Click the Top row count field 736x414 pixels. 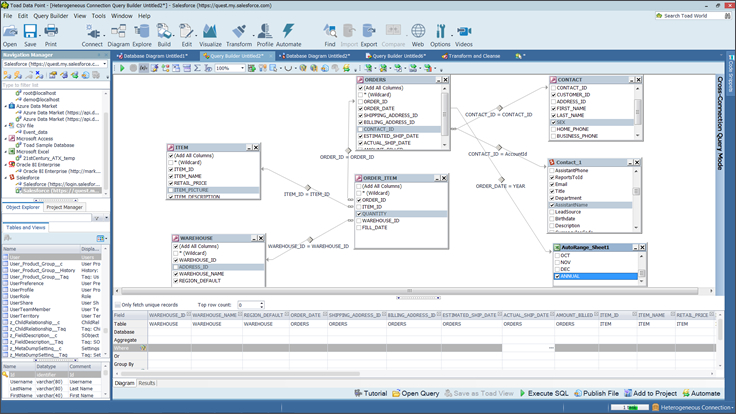click(x=248, y=305)
